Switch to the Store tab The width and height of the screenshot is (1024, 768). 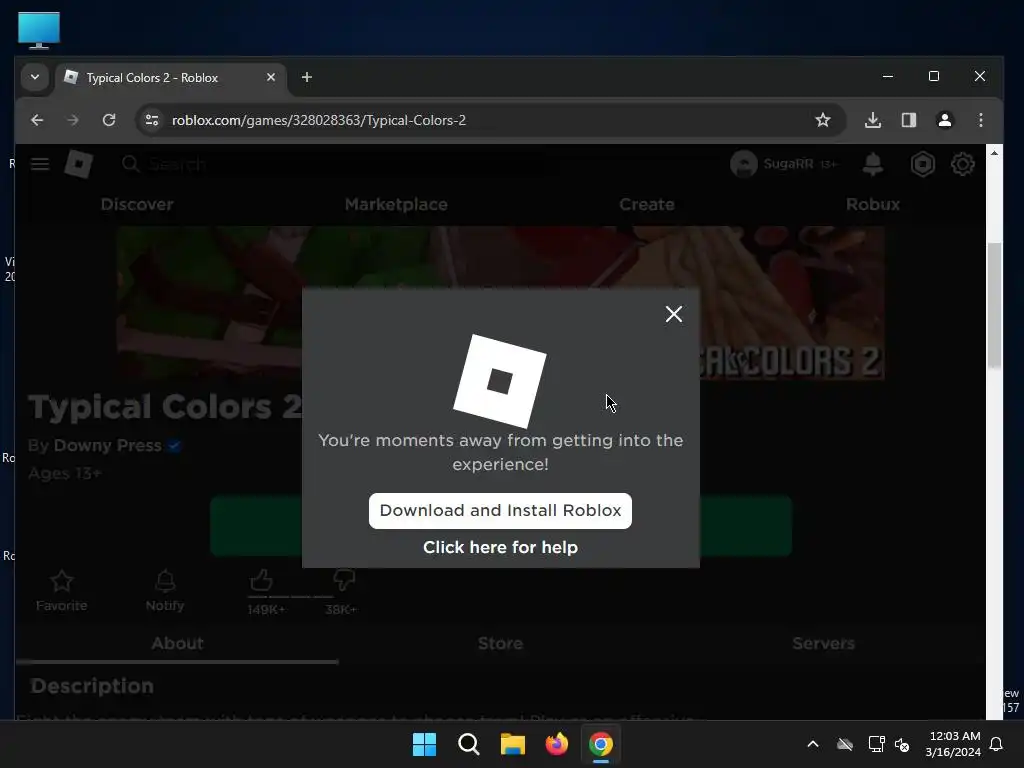tap(500, 643)
